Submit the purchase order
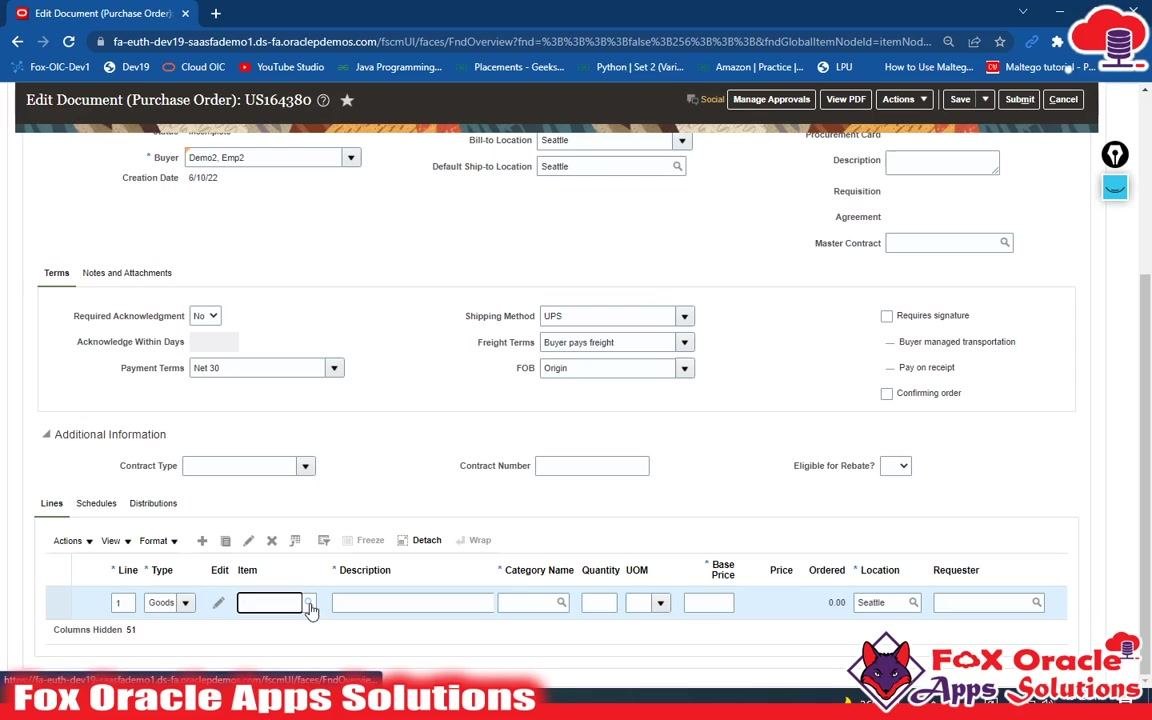Viewport: 1152px width, 720px height. pyautogui.click(x=1019, y=99)
